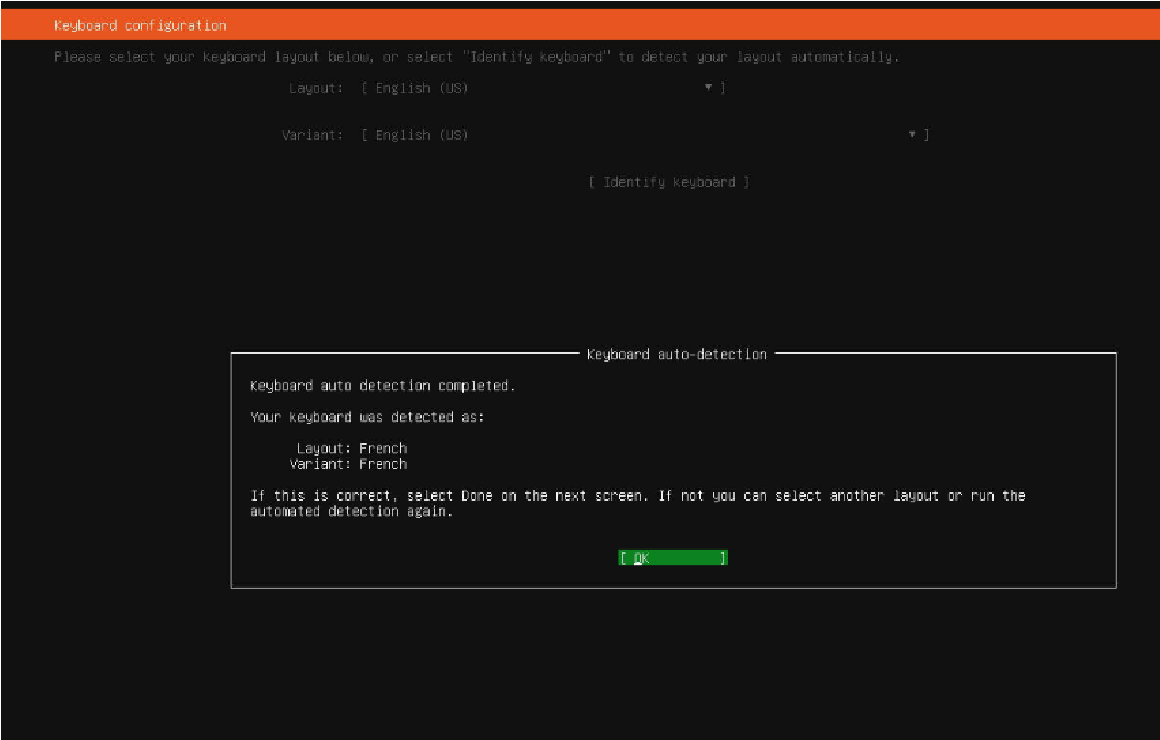Click the Keyboard auto-detection dialog title
Viewport: 1160px width, 740px height.
click(x=676, y=354)
